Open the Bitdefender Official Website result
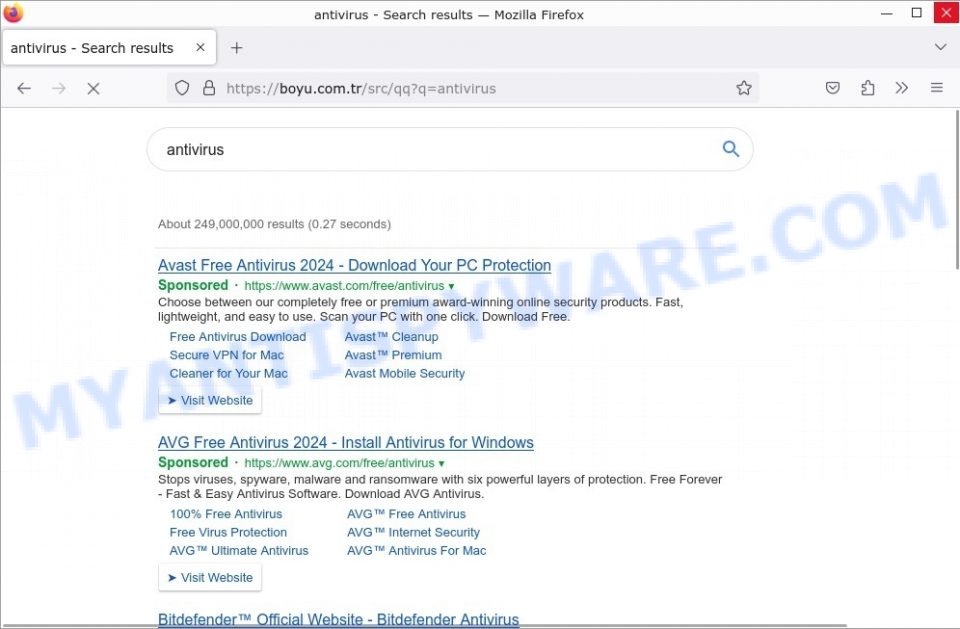Image resolution: width=960 pixels, height=629 pixels. tap(339, 619)
